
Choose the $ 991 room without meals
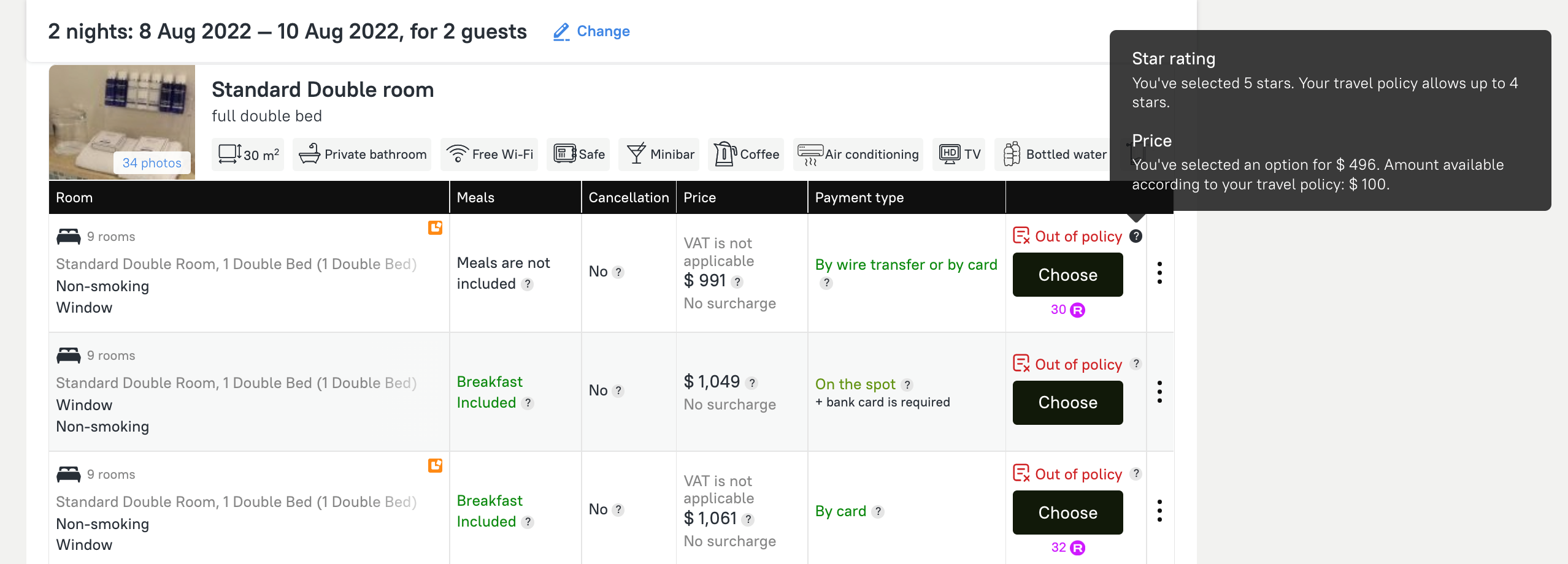pyautogui.click(x=1067, y=275)
